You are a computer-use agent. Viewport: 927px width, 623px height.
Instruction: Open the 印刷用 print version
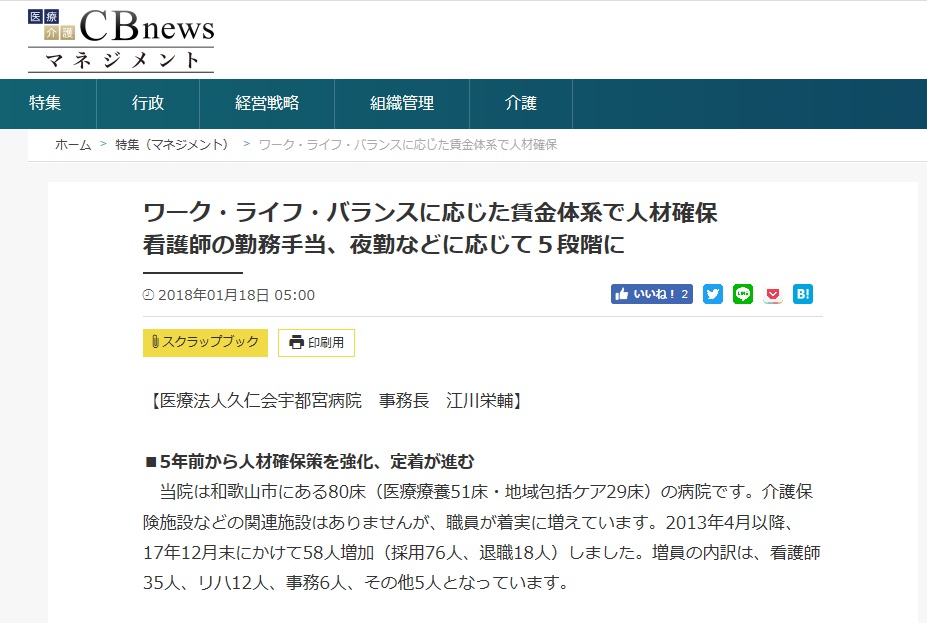[x=316, y=343]
